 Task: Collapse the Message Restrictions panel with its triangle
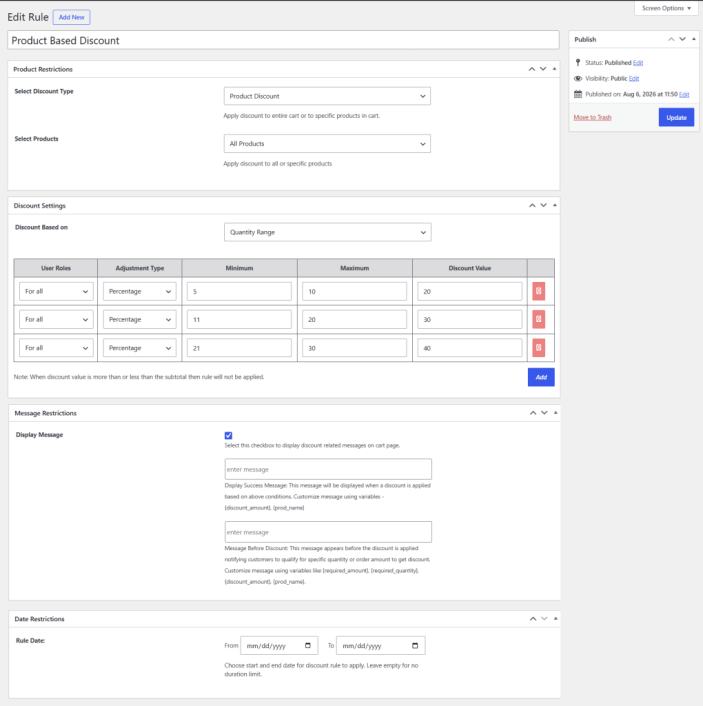(x=555, y=412)
